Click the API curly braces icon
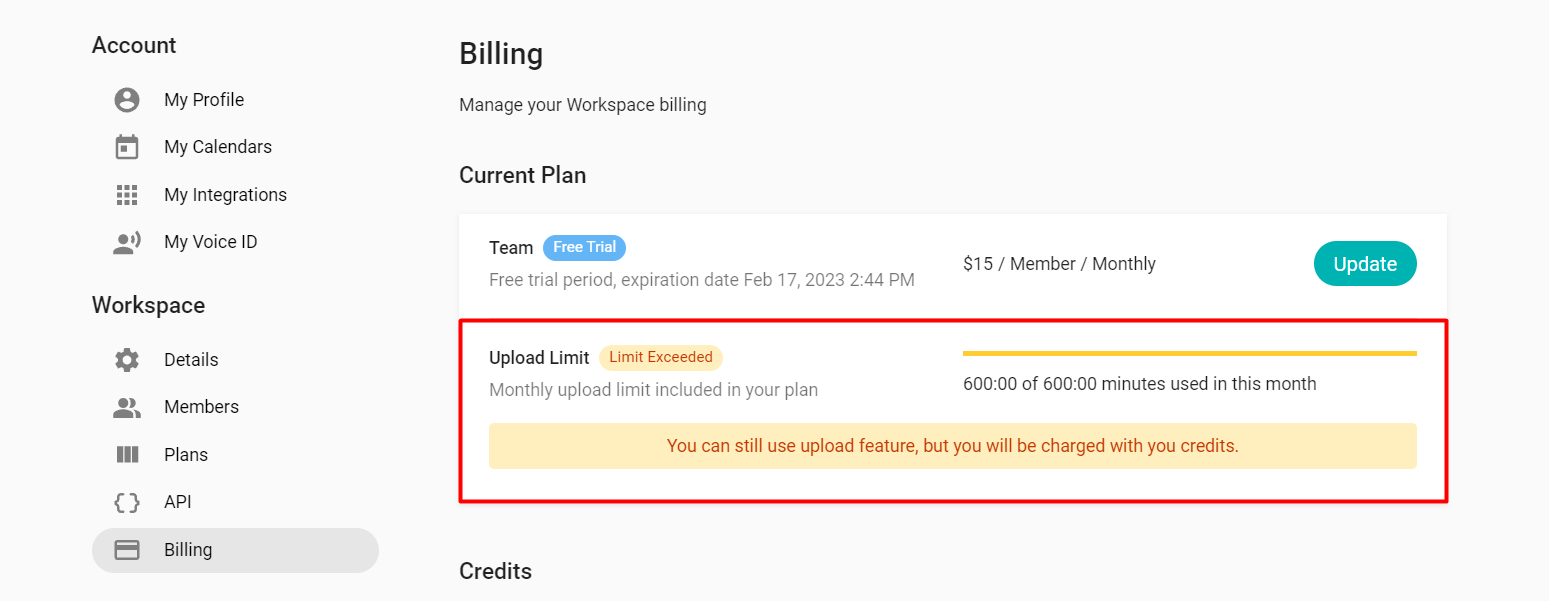 [x=127, y=502]
